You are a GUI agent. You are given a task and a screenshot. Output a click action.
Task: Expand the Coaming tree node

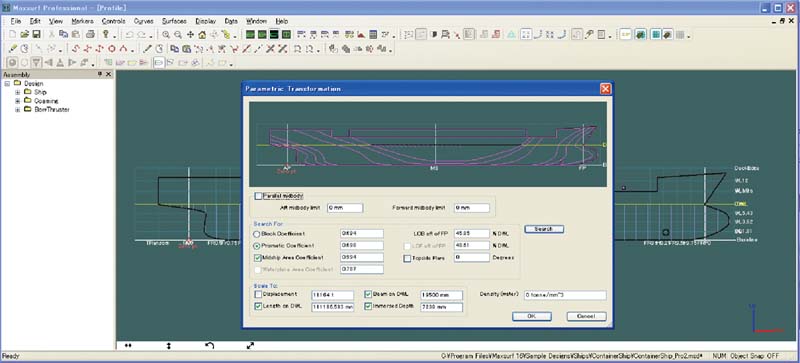18,101
